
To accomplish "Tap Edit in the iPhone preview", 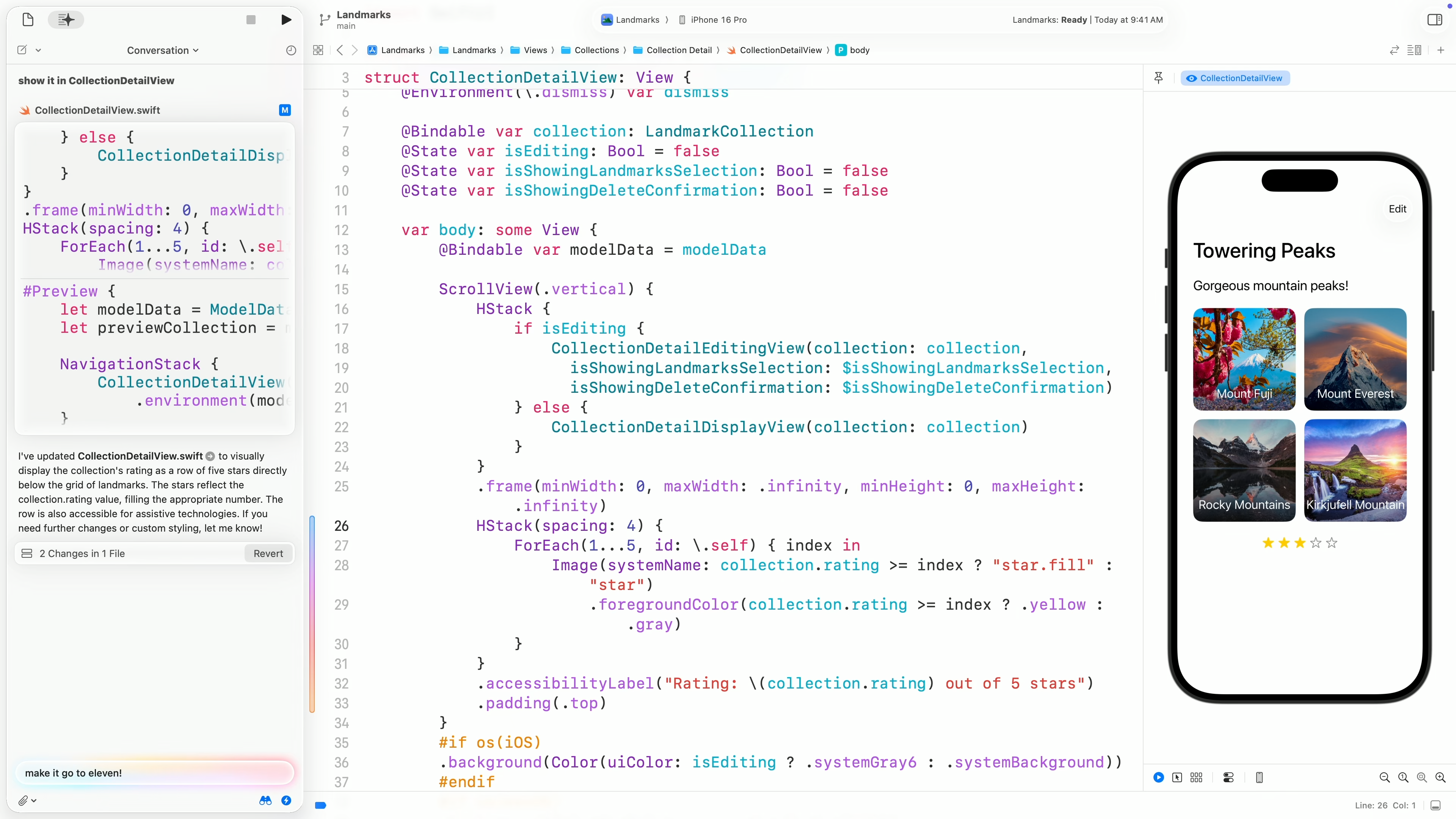I will (x=1397, y=209).
